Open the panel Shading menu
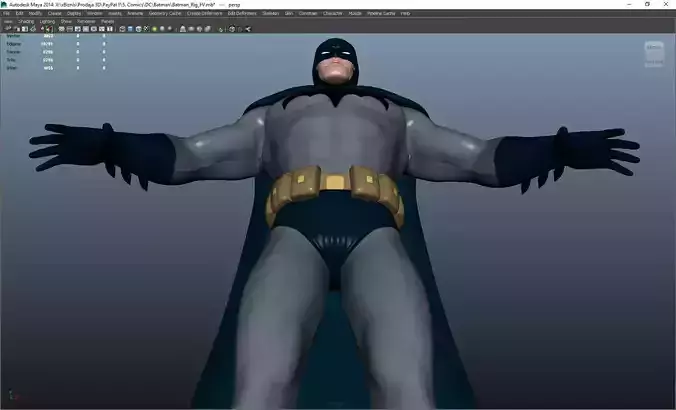676x410 pixels. click(x=26, y=21)
